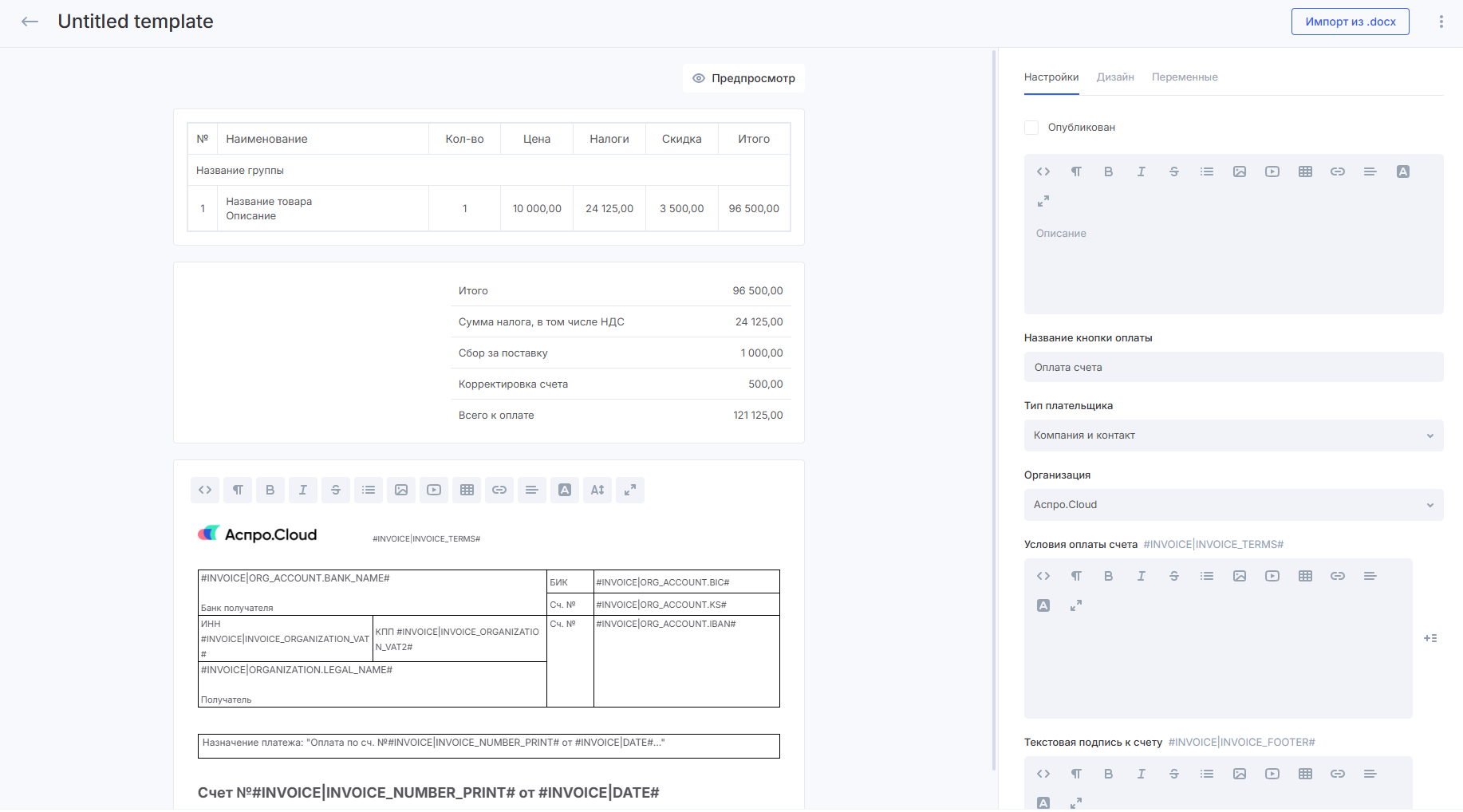
Task: Insert link in main template editor toolbar
Action: click(x=499, y=490)
